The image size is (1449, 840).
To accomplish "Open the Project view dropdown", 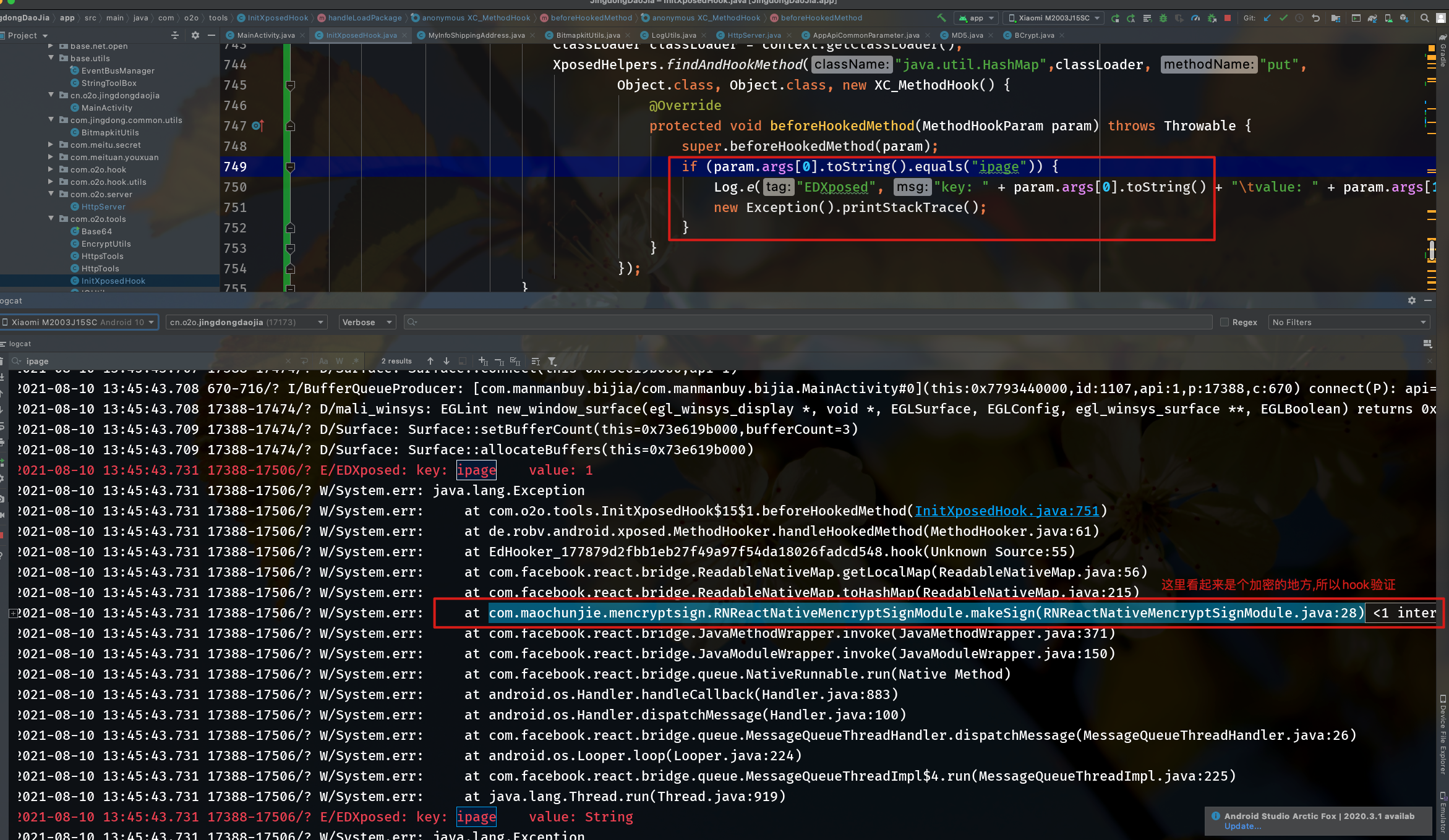I will point(27,35).
